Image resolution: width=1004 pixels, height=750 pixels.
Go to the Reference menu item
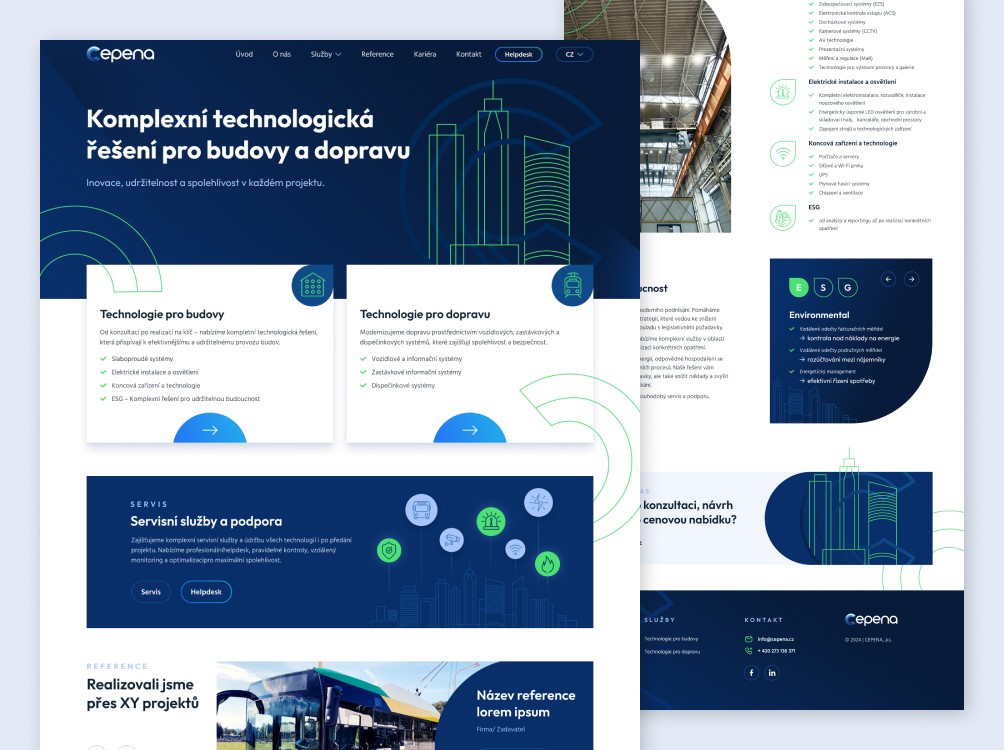(377, 54)
